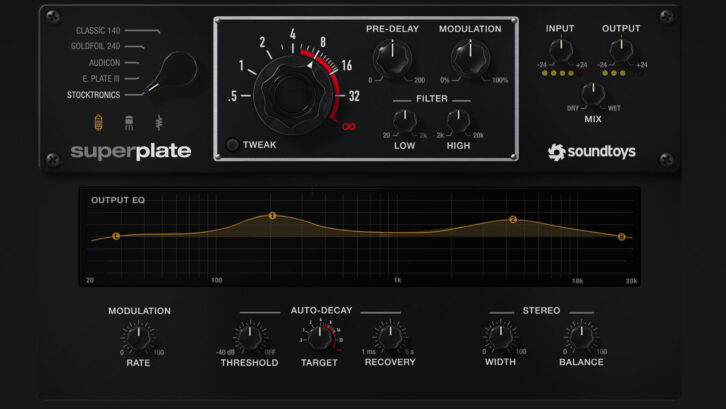The height and width of the screenshot is (409, 726).
Task: Adjust the Low filter knob
Action: [405, 121]
